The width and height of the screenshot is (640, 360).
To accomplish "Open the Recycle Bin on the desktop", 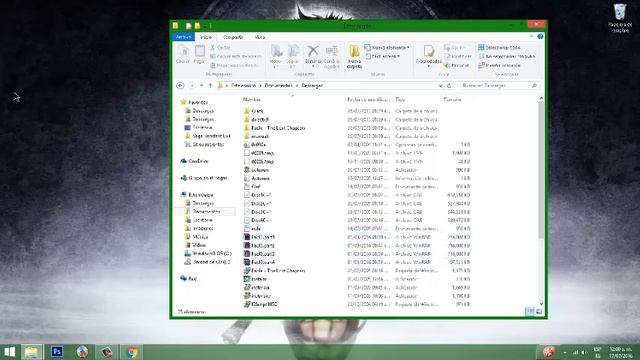I will point(620,18).
